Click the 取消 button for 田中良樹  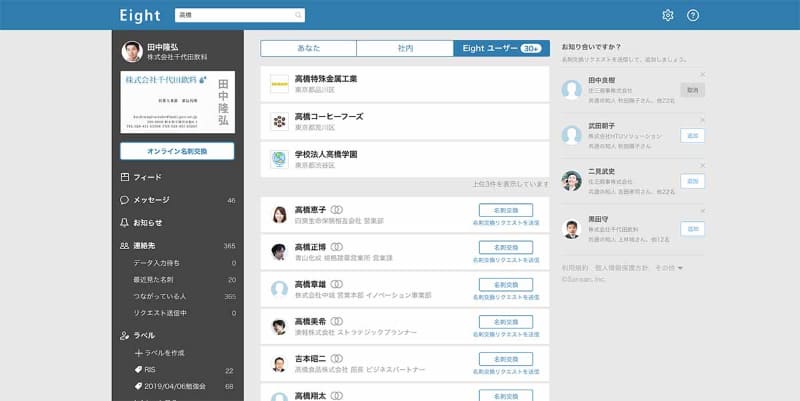(692, 90)
